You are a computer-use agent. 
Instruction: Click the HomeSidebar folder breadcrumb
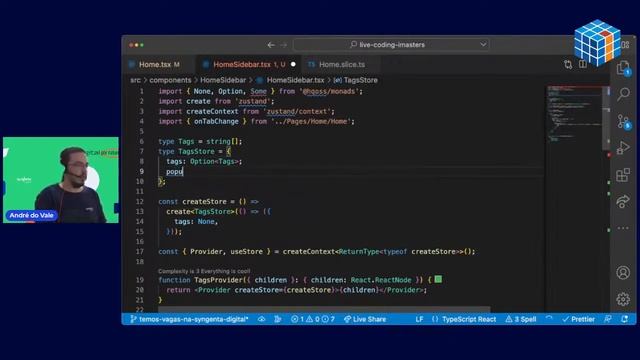[x=223, y=80]
